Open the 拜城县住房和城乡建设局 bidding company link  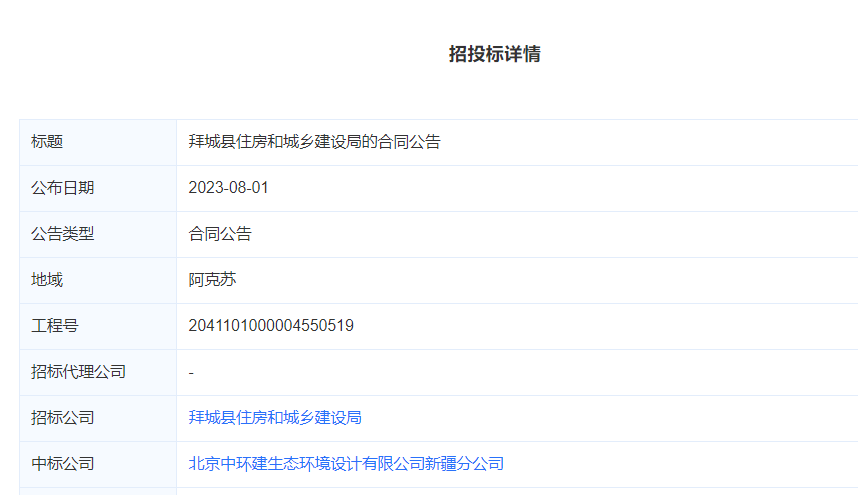(275, 418)
